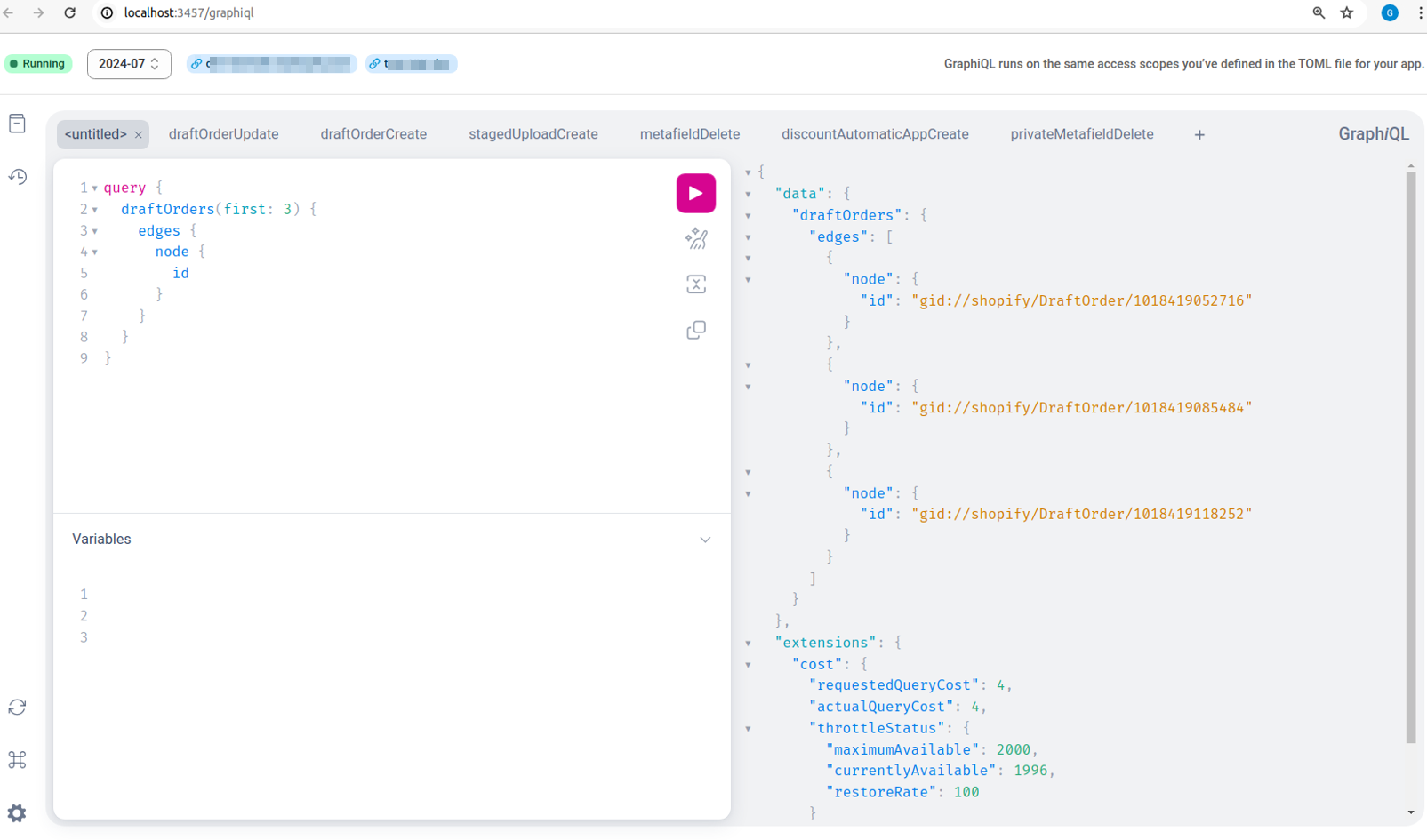
Task: Open the keyboard shortcuts dialog
Action: (x=17, y=760)
